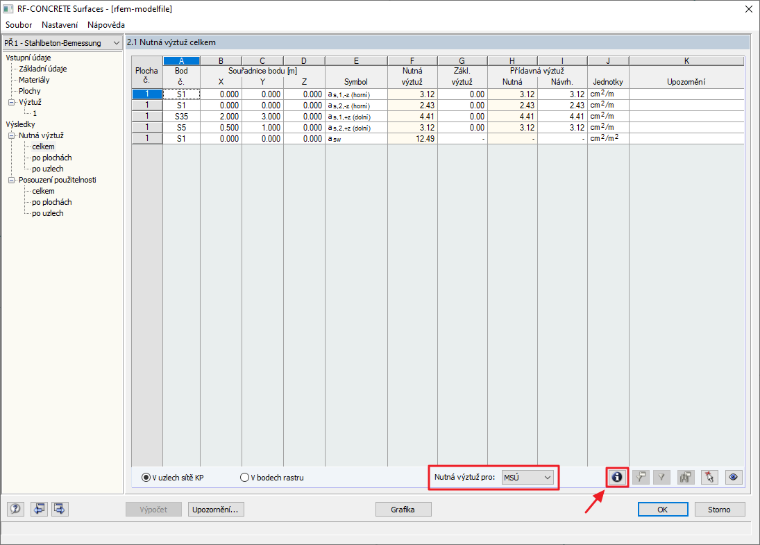Screen dimensions: 760x545
Task: Click the Upozornění... button
Action: pos(216,510)
